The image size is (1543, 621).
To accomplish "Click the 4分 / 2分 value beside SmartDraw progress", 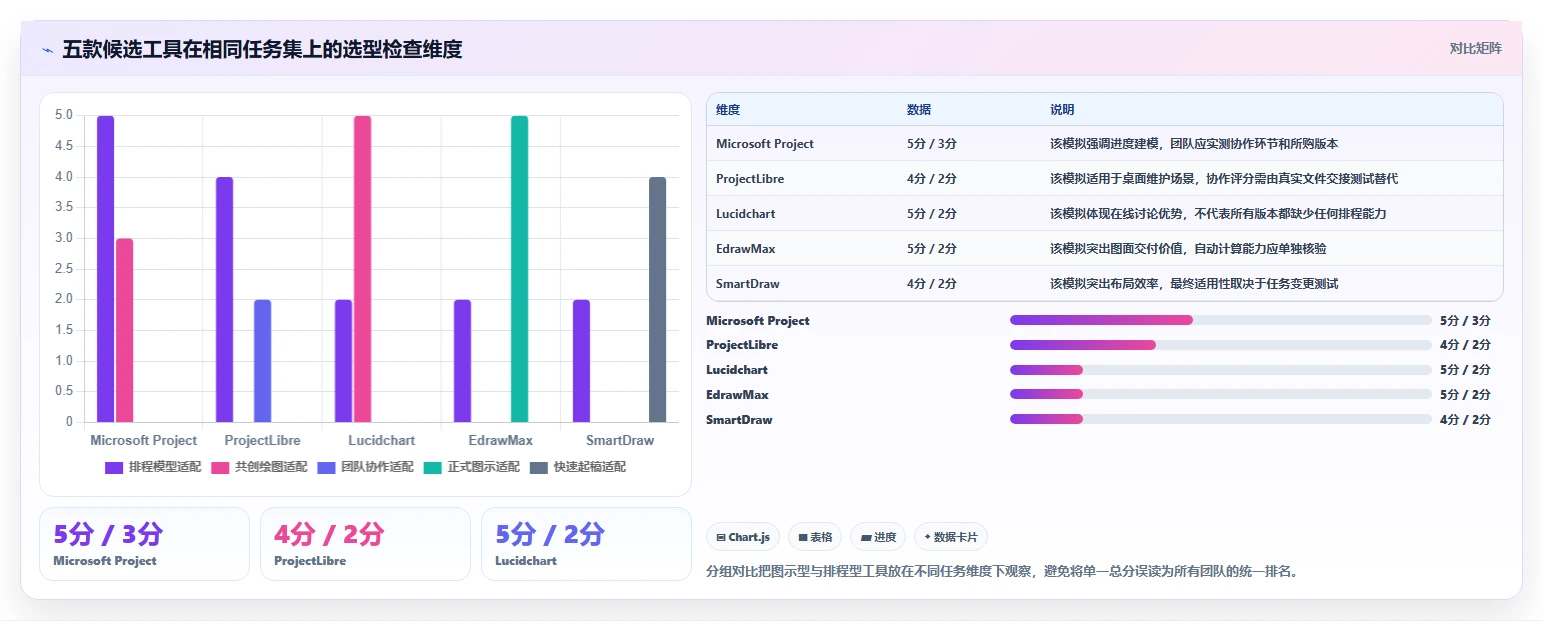I will tap(1465, 420).
